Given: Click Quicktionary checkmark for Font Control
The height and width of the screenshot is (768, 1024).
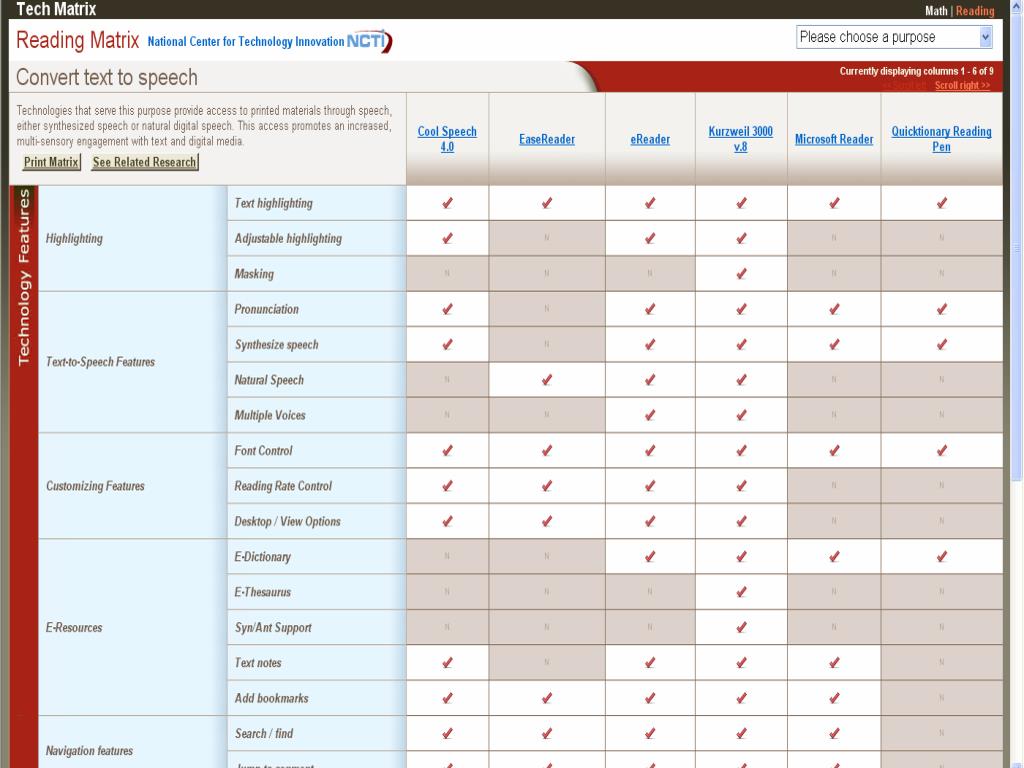Looking at the screenshot, I should [x=942, y=451].
